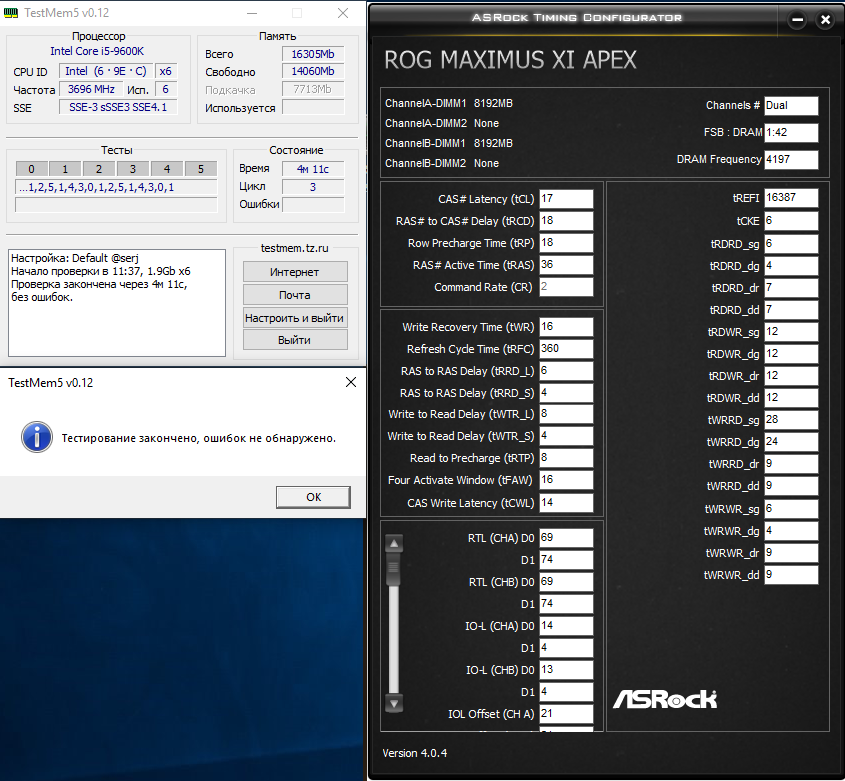Click the RTL (CHB) D0 field
The width and height of the screenshot is (845, 781).
[x=566, y=582]
